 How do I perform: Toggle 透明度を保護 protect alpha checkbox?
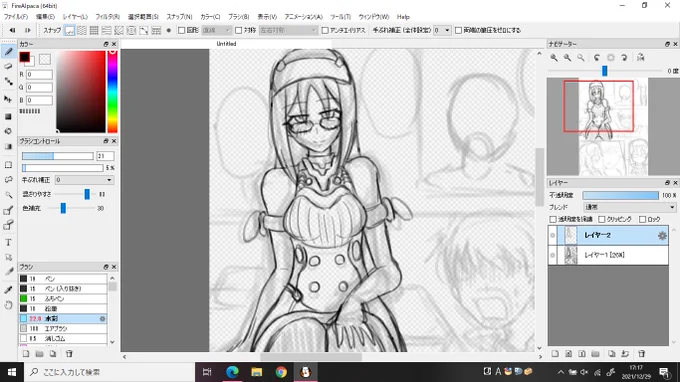coord(553,219)
